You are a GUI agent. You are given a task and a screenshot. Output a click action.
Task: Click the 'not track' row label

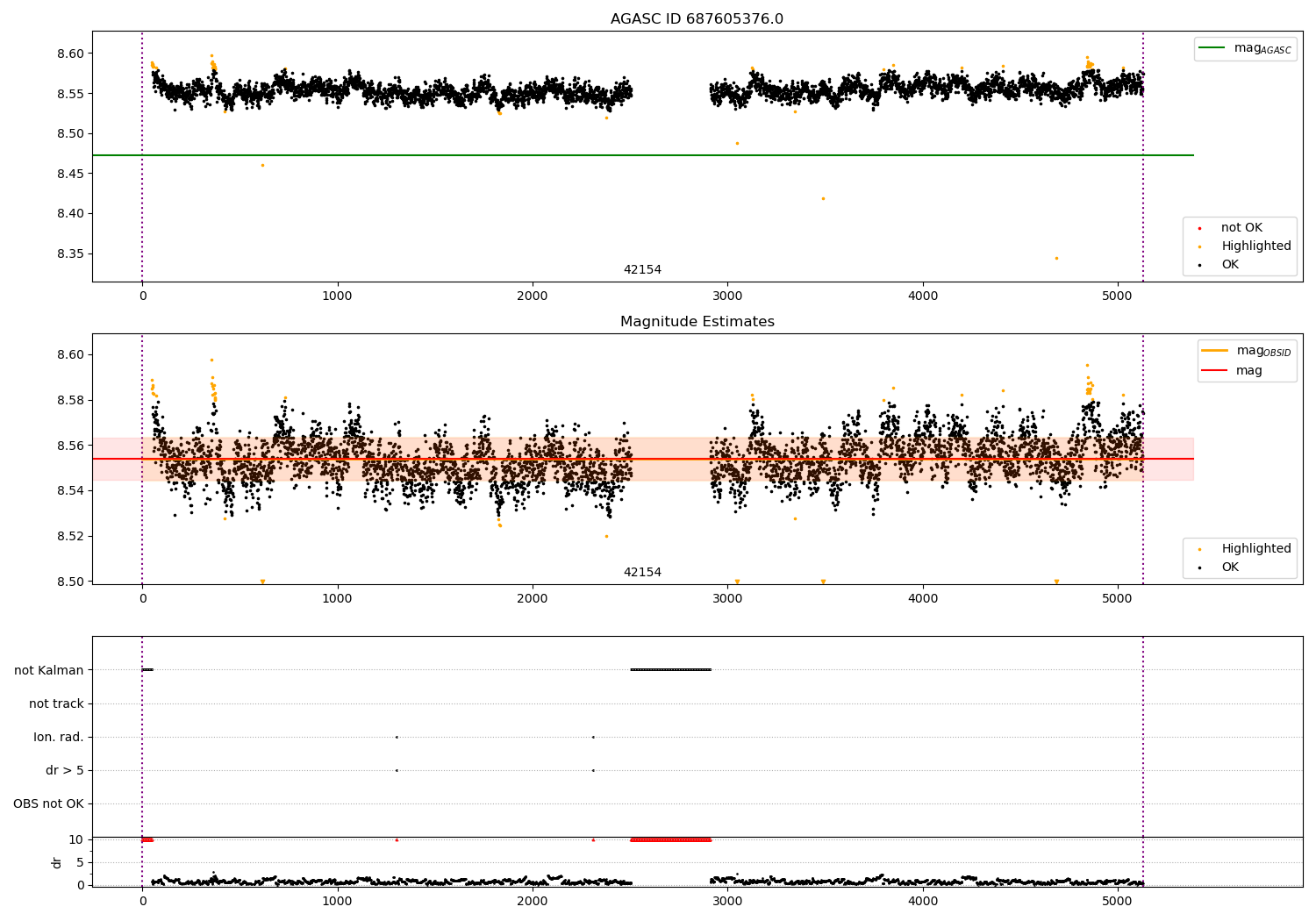(x=56, y=703)
